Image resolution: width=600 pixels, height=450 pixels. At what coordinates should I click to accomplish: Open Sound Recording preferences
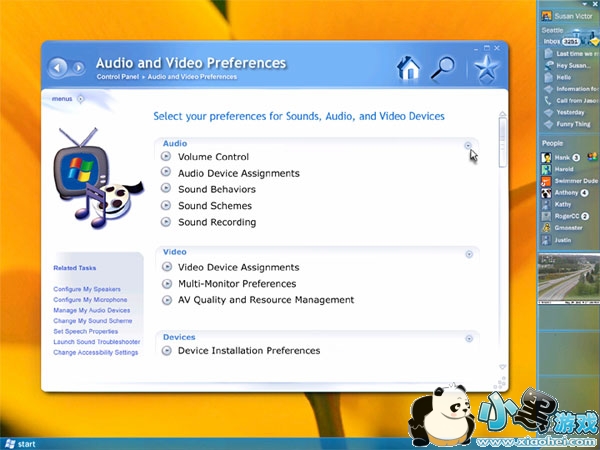217,222
